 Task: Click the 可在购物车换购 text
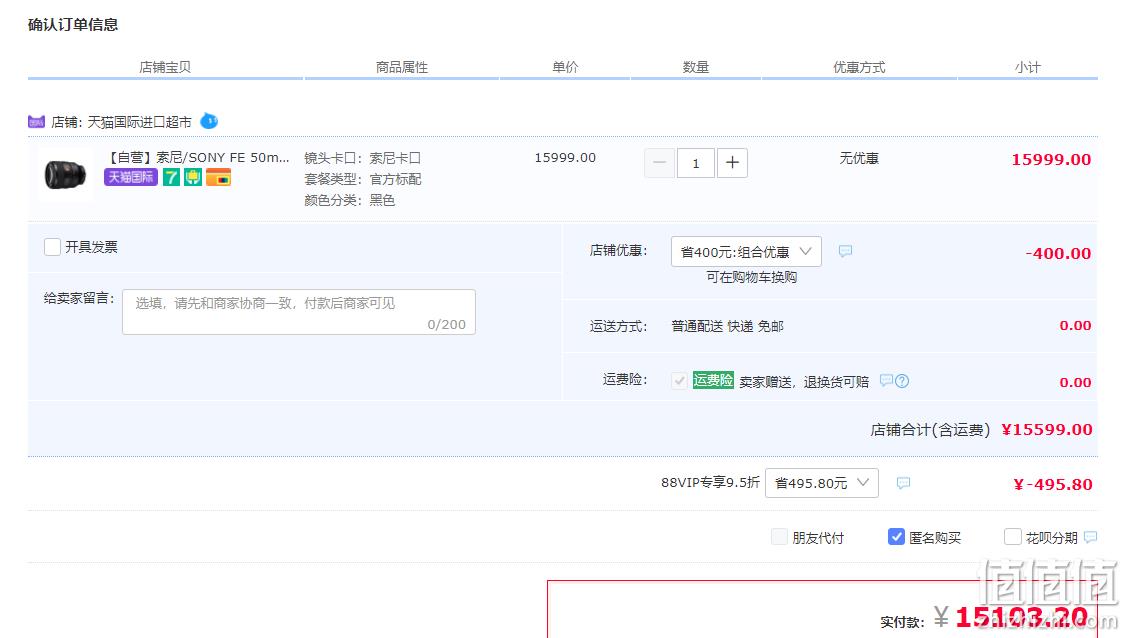(x=751, y=277)
